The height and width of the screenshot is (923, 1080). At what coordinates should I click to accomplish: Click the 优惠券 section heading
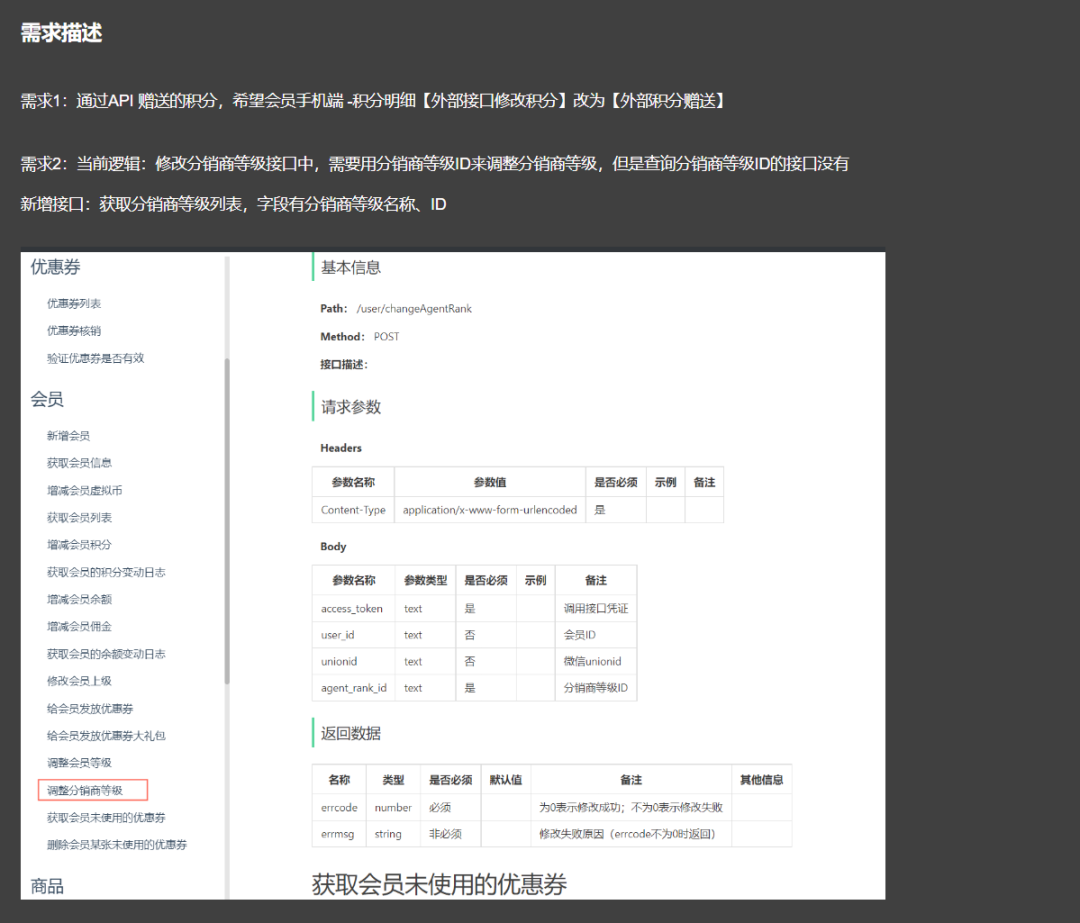55,267
